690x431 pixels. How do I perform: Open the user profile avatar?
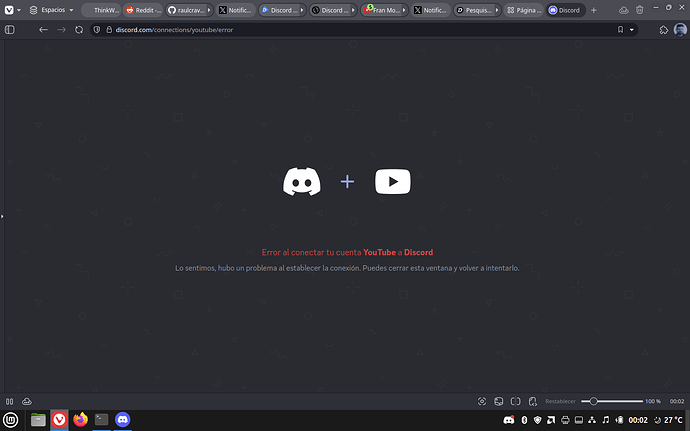(x=680, y=29)
